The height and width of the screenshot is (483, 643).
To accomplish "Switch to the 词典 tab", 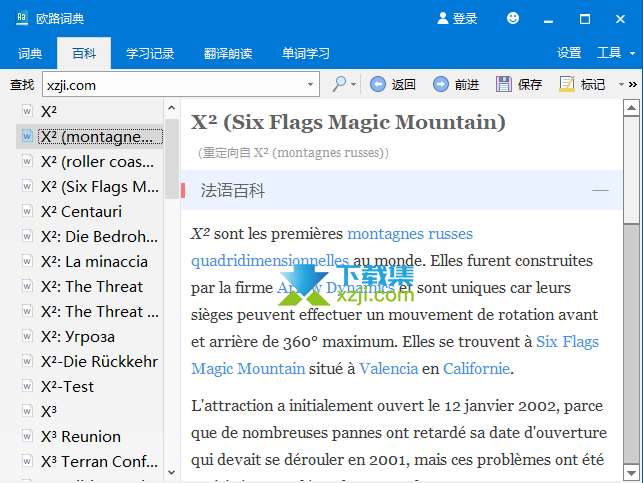I will (30, 53).
